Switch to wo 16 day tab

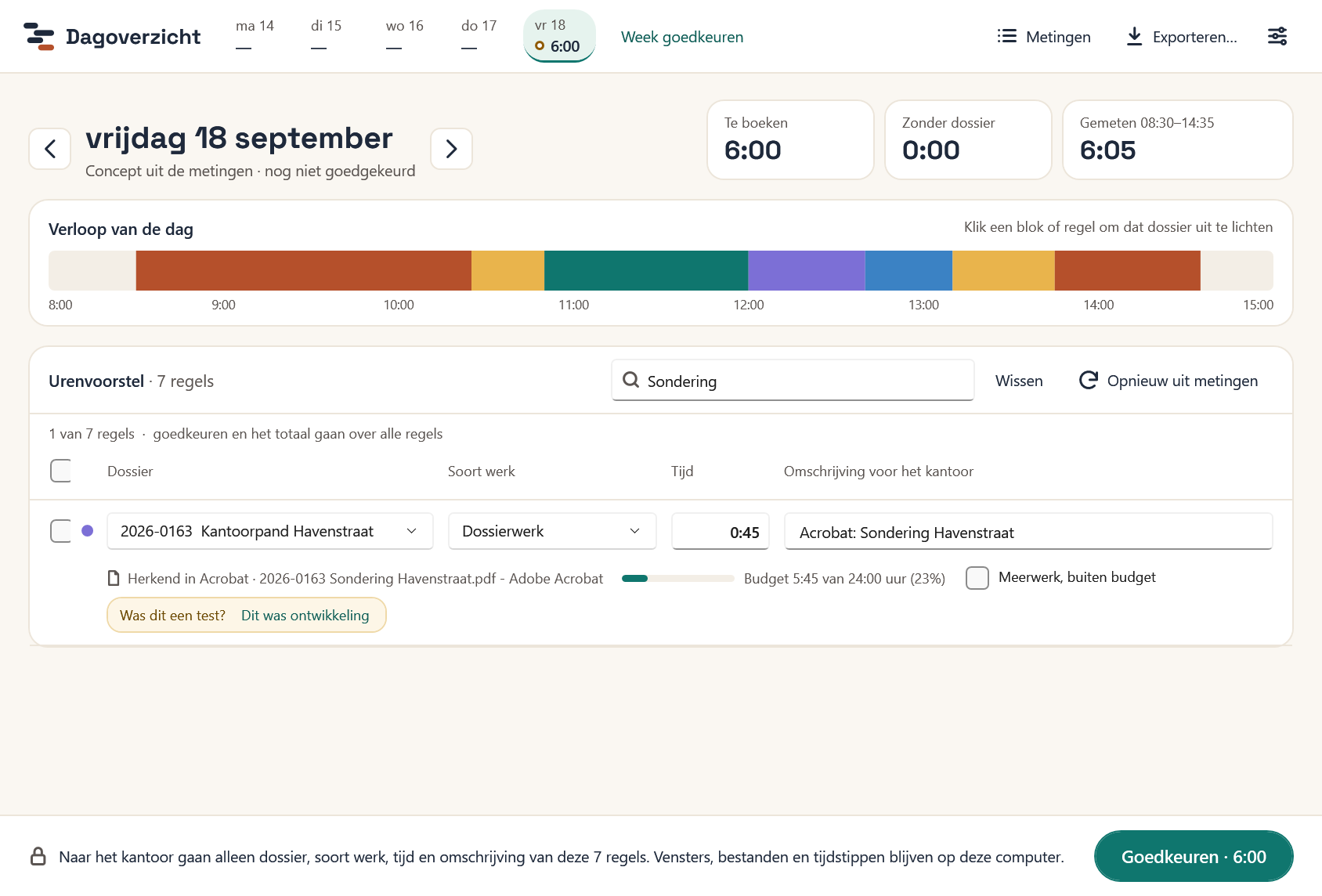tap(404, 36)
